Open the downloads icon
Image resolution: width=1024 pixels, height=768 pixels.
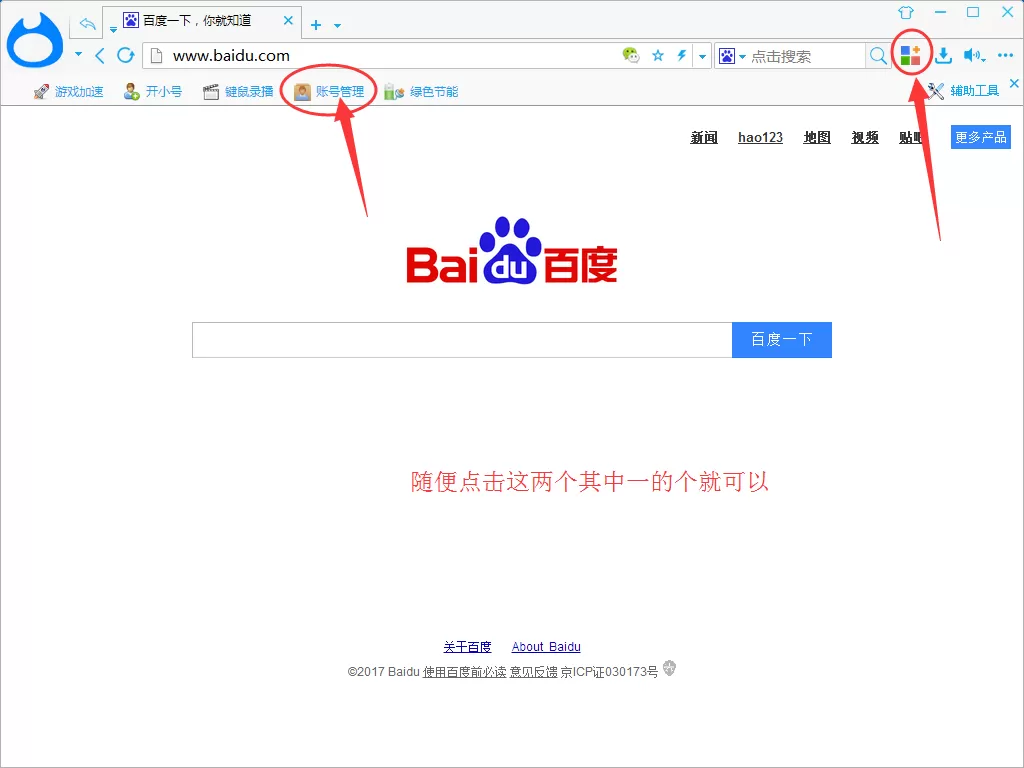tap(943, 56)
